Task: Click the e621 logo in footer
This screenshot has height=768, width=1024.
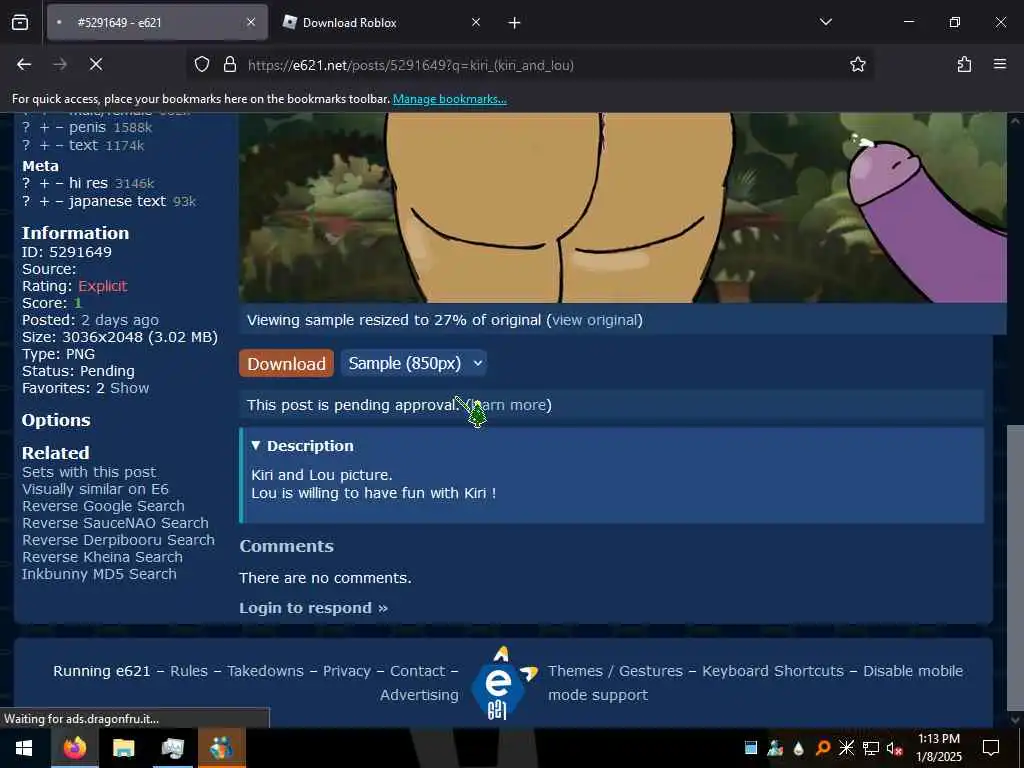Action: coord(502,684)
